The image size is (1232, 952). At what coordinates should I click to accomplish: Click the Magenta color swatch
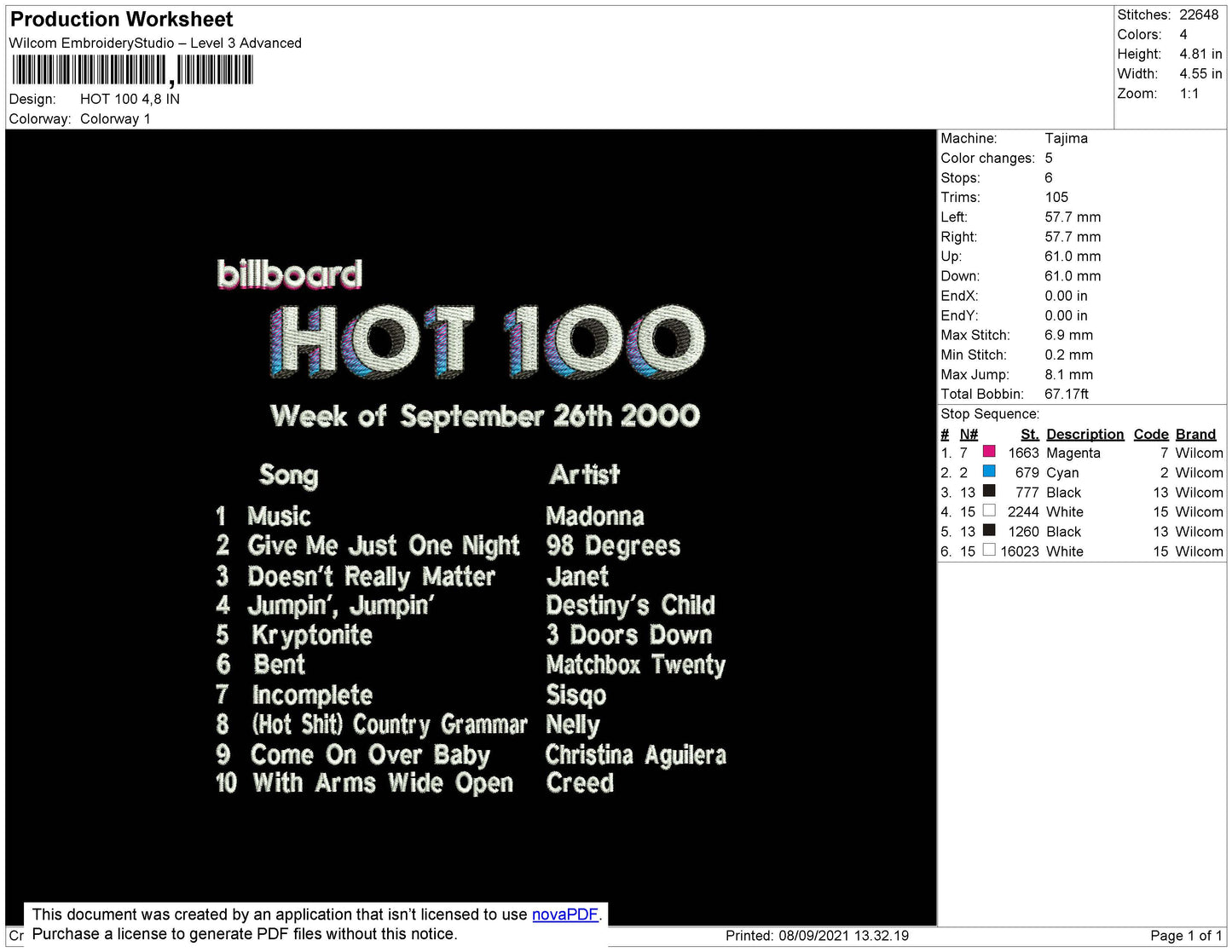pos(989,452)
